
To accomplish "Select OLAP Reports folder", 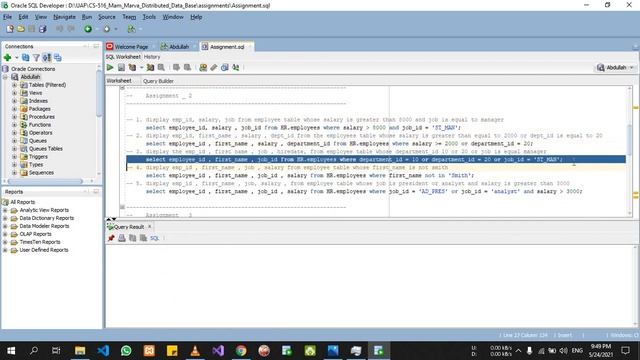I will click(x=36, y=234).
